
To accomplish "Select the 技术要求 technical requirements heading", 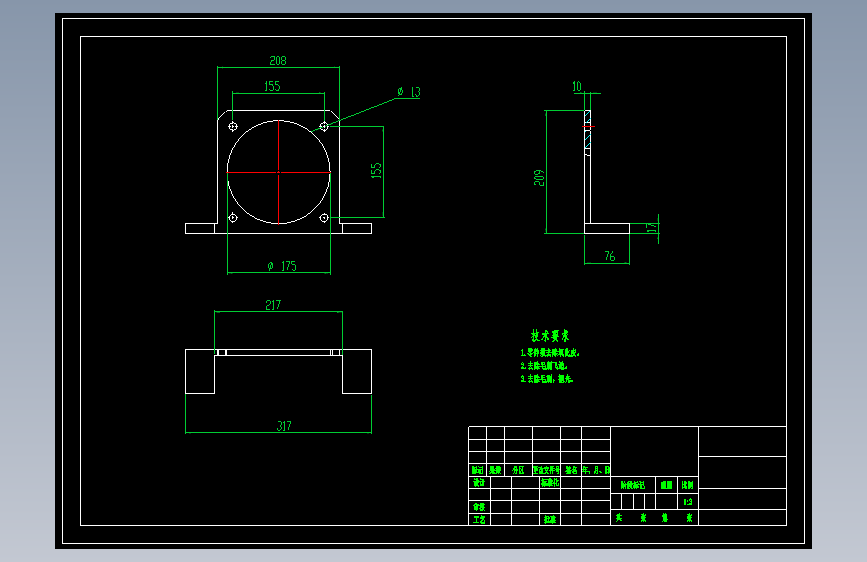I will coord(550,336).
